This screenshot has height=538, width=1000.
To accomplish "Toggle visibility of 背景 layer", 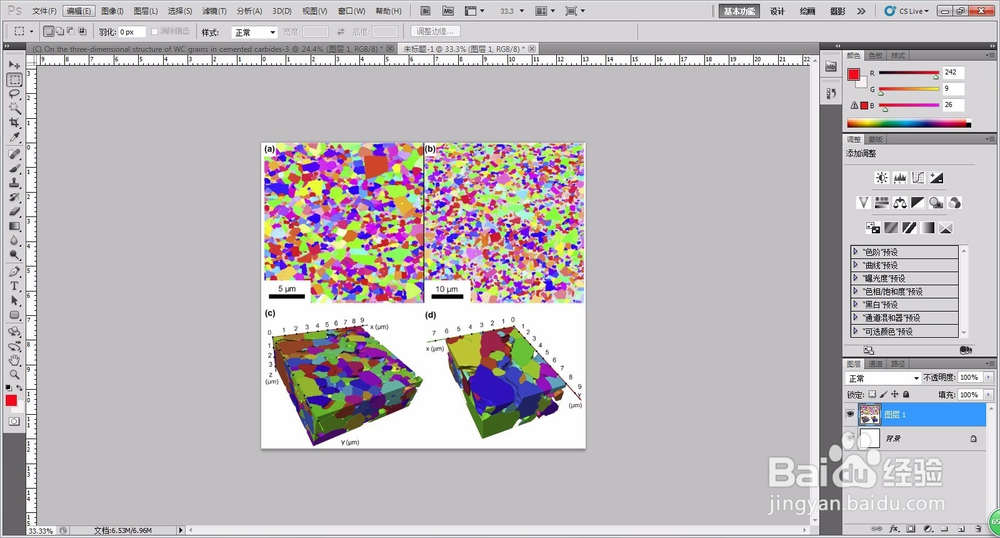I will 850,439.
